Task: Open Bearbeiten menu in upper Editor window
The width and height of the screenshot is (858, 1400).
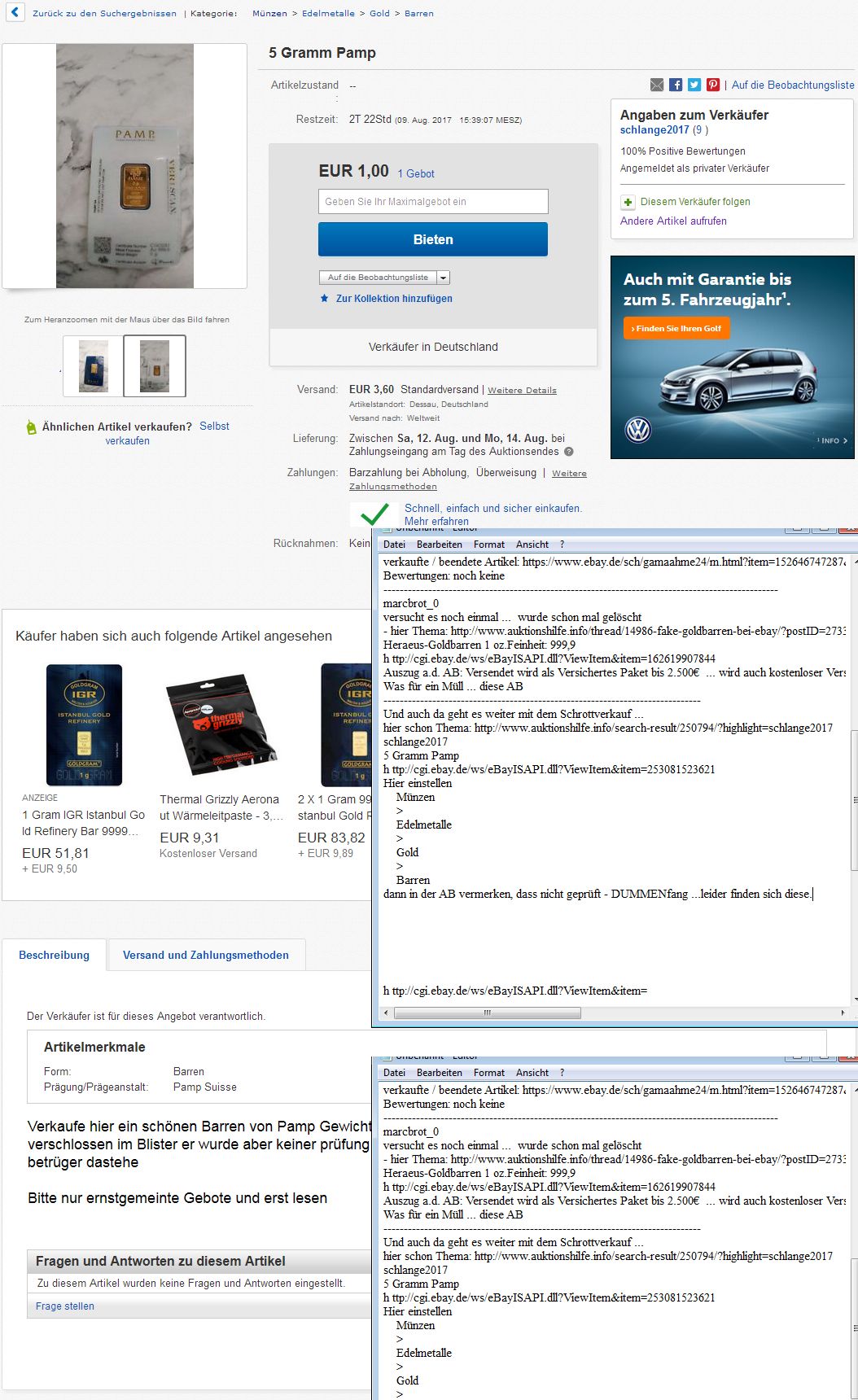Action: (x=440, y=545)
